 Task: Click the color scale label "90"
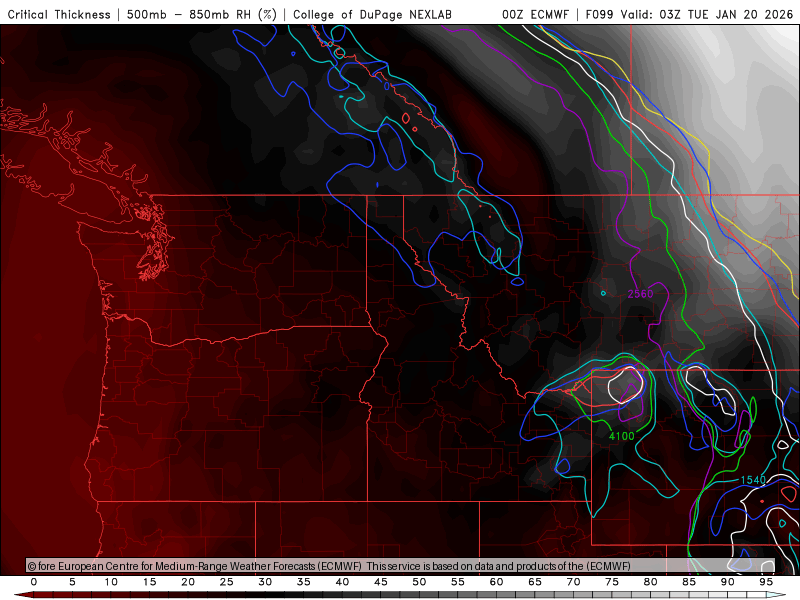coord(728,582)
